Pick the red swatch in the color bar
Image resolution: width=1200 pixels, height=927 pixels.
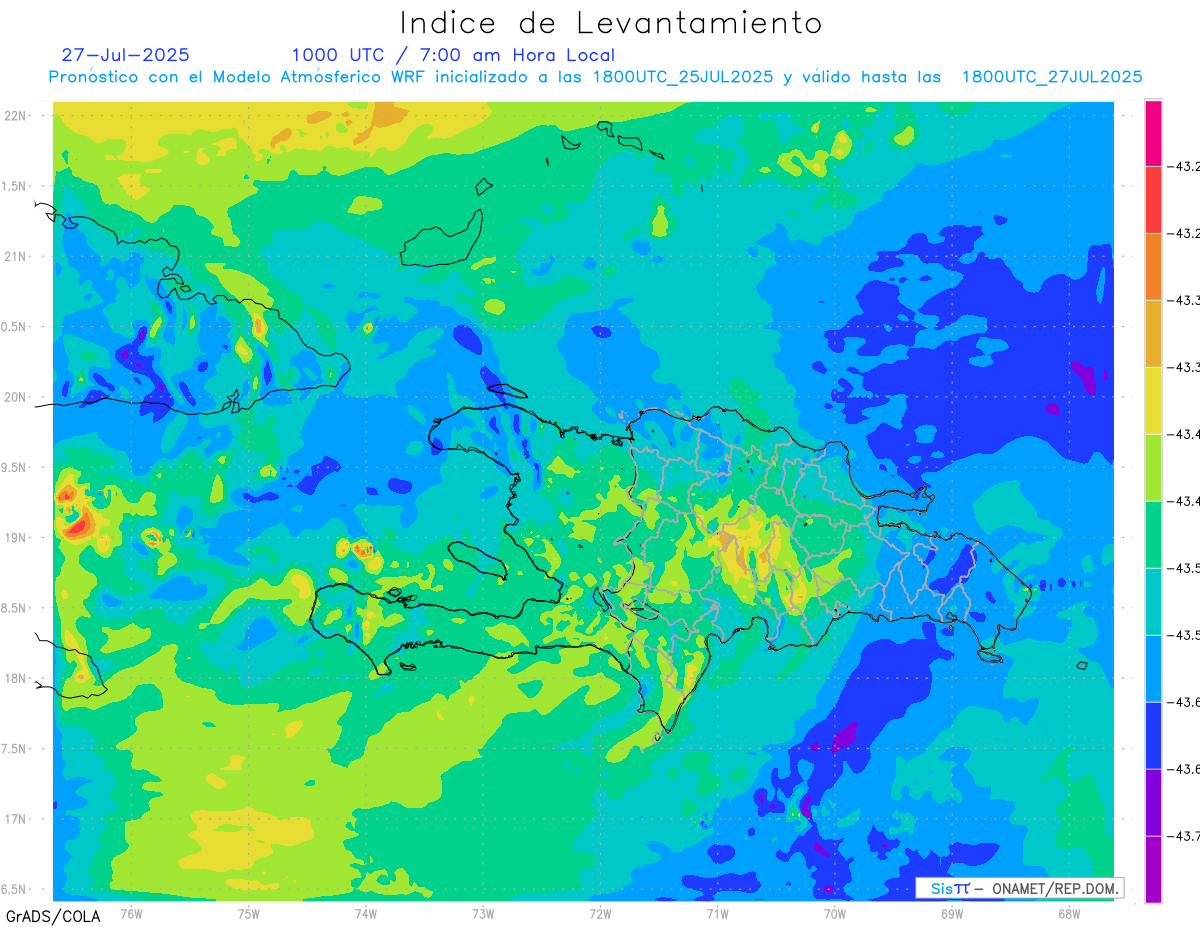[1153, 200]
